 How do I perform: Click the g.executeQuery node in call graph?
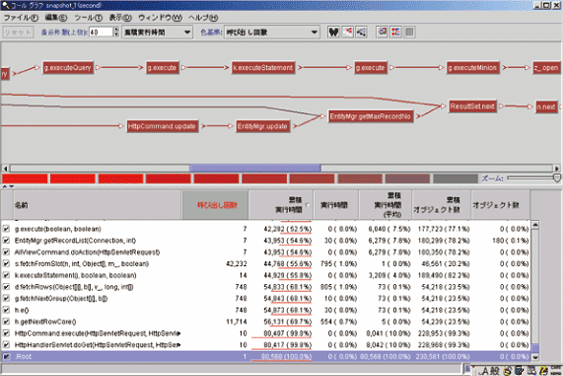point(68,68)
